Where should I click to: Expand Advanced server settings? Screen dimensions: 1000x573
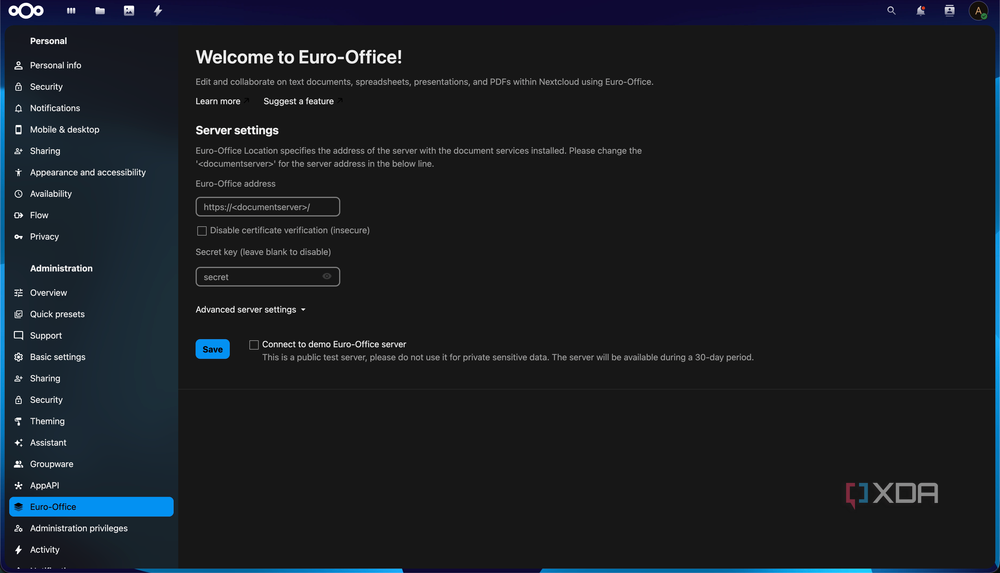[251, 309]
